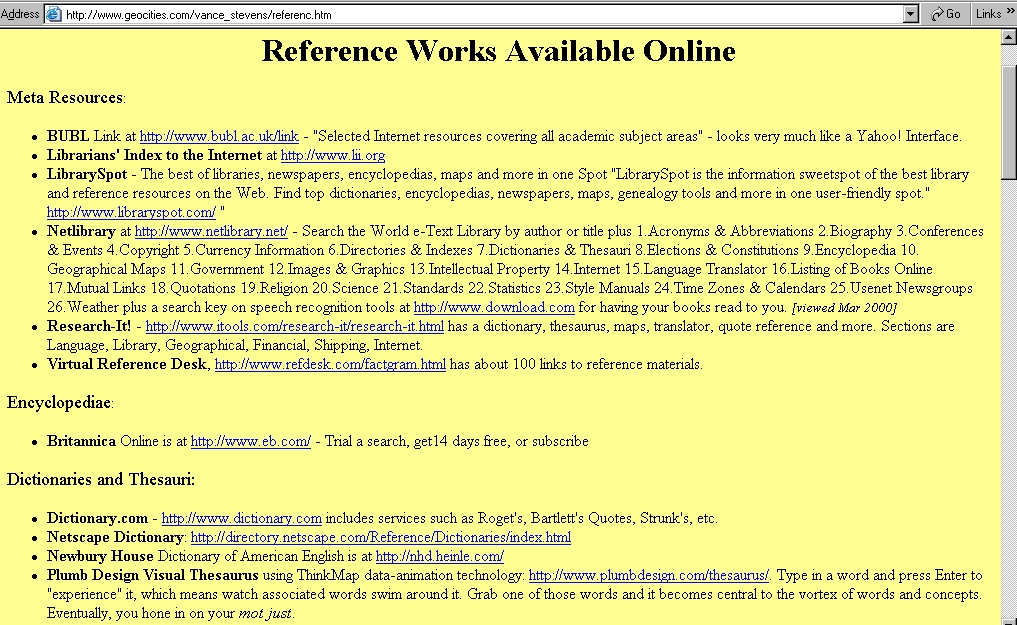Image resolution: width=1017 pixels, height=625 pixels.
Task: Open the Netscape Dictionary directory link
Action: click(380, 537)
